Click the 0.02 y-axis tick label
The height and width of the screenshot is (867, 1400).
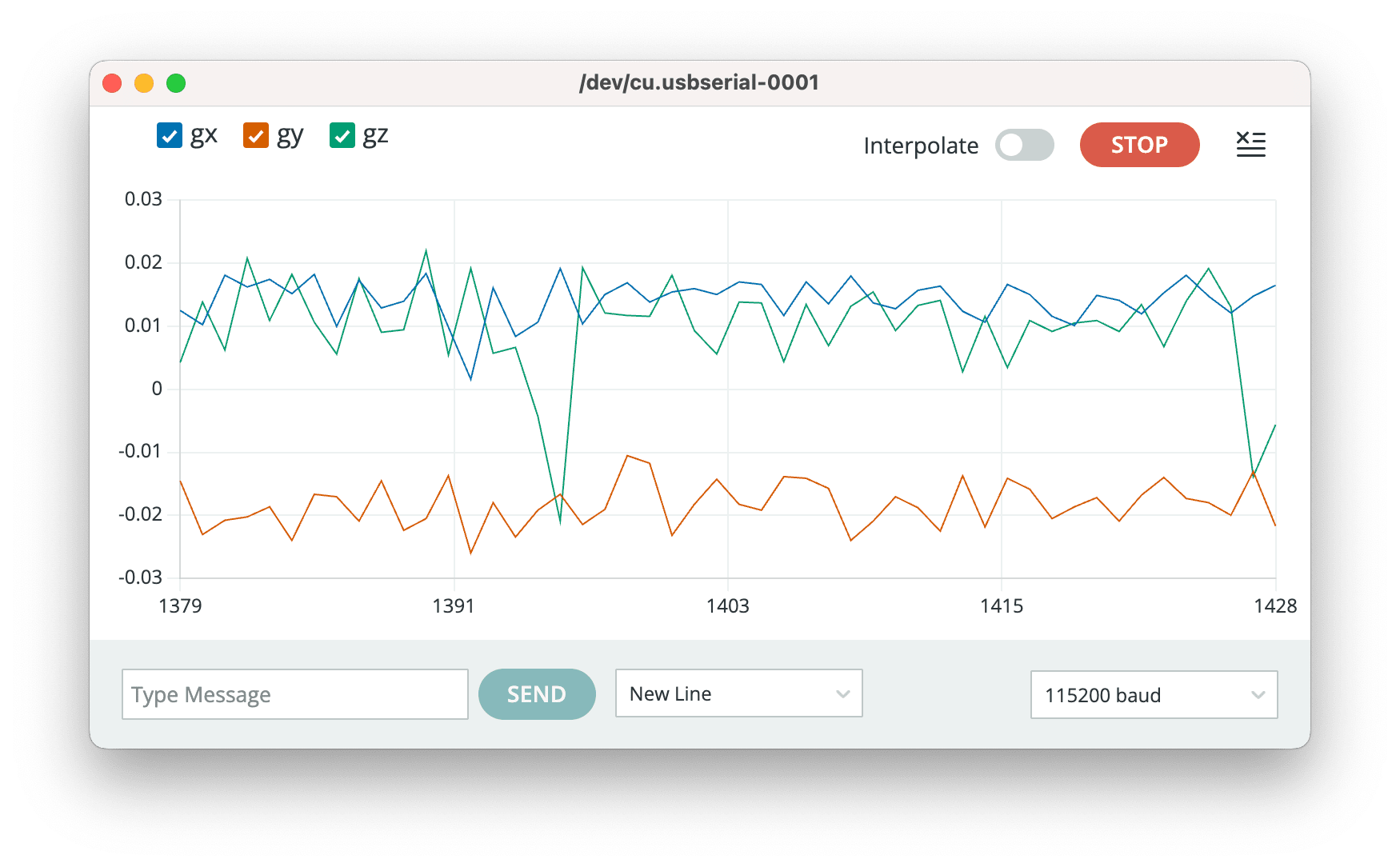click(x=143, y=262)
